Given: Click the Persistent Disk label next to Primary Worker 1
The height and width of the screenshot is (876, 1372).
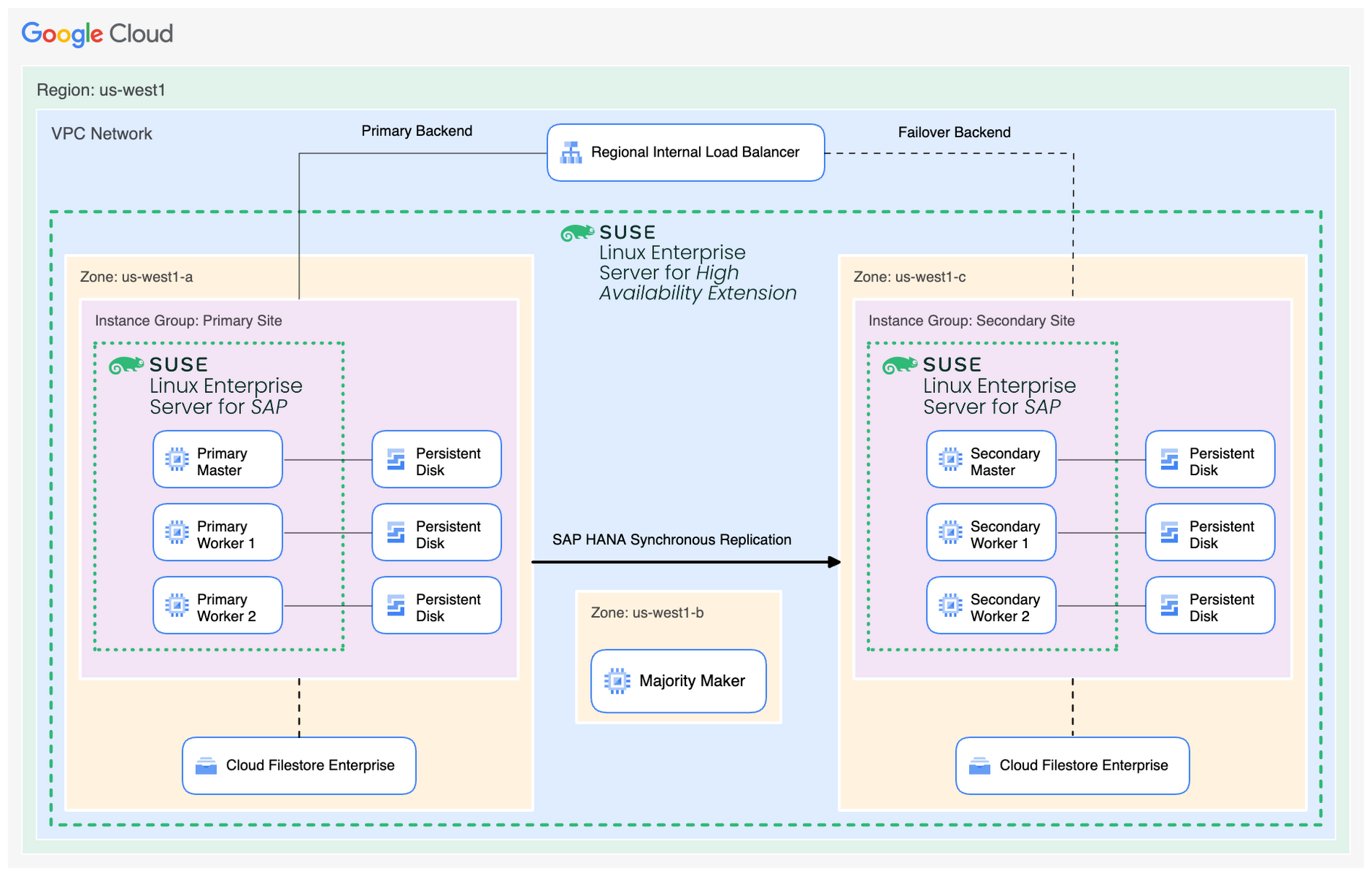Looking at the screenshot, I should coord(448,534).
